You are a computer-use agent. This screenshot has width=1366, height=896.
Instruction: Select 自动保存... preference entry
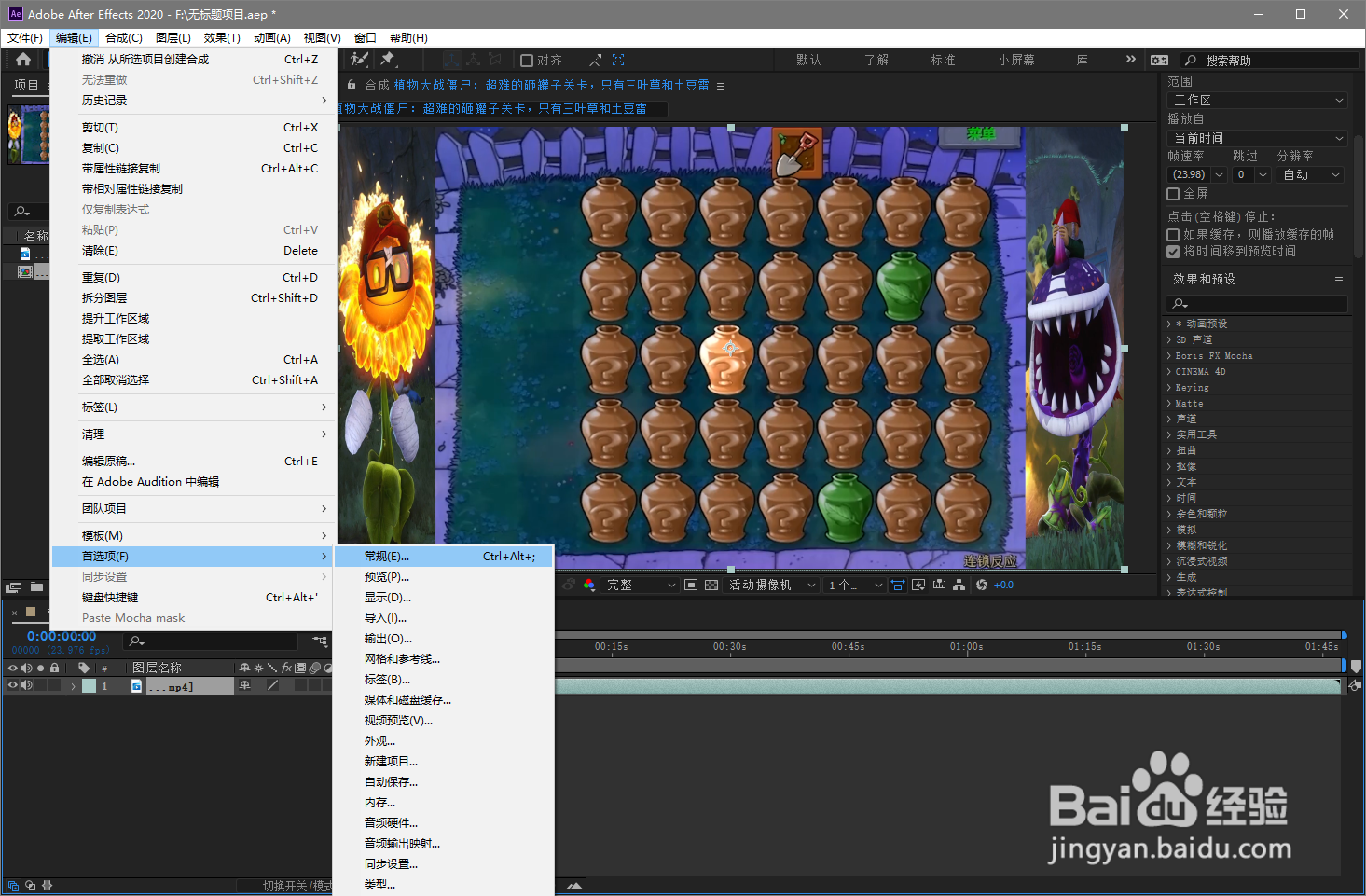pos(444,782)
